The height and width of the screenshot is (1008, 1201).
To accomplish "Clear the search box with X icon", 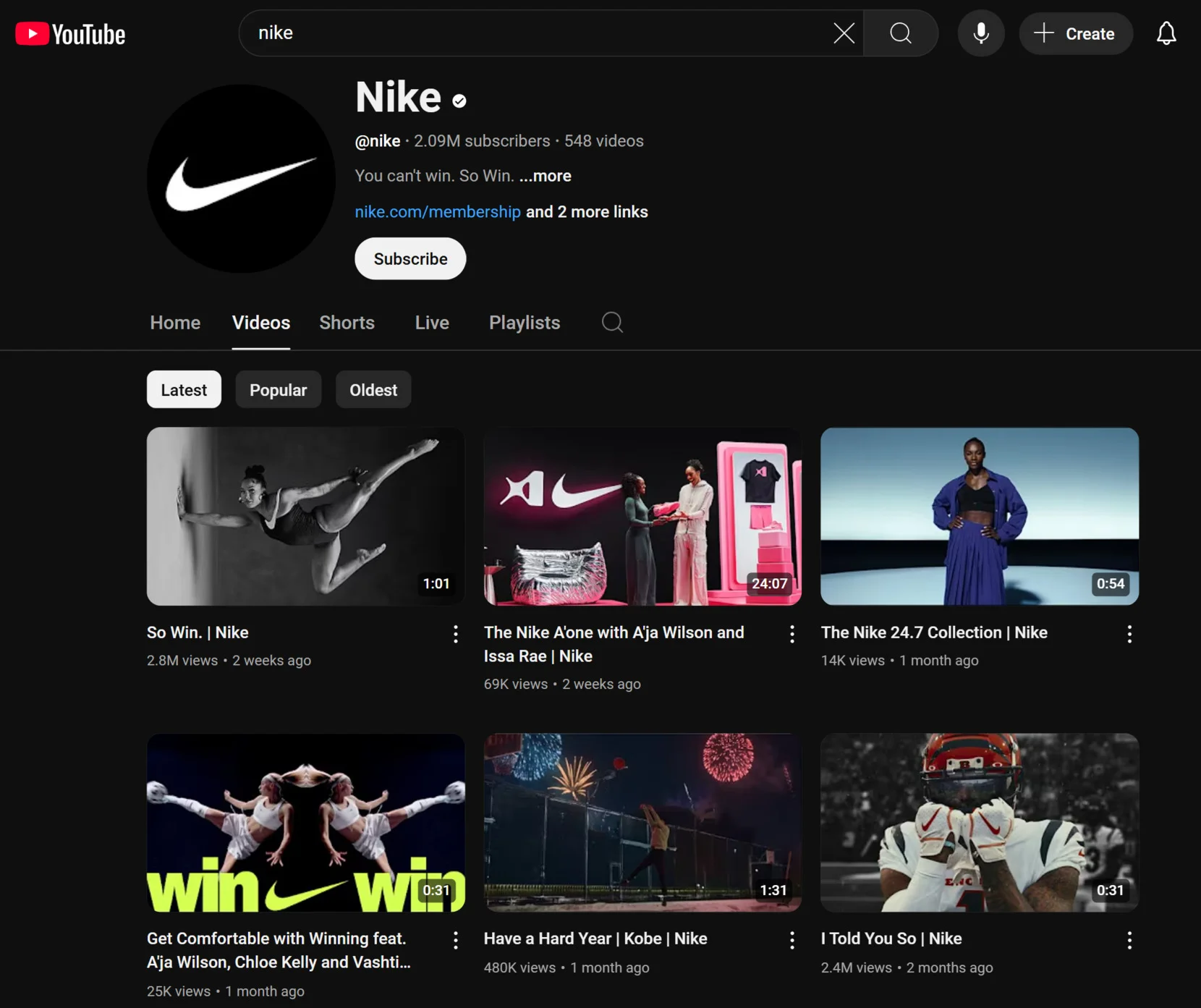I will click(844, 33).
